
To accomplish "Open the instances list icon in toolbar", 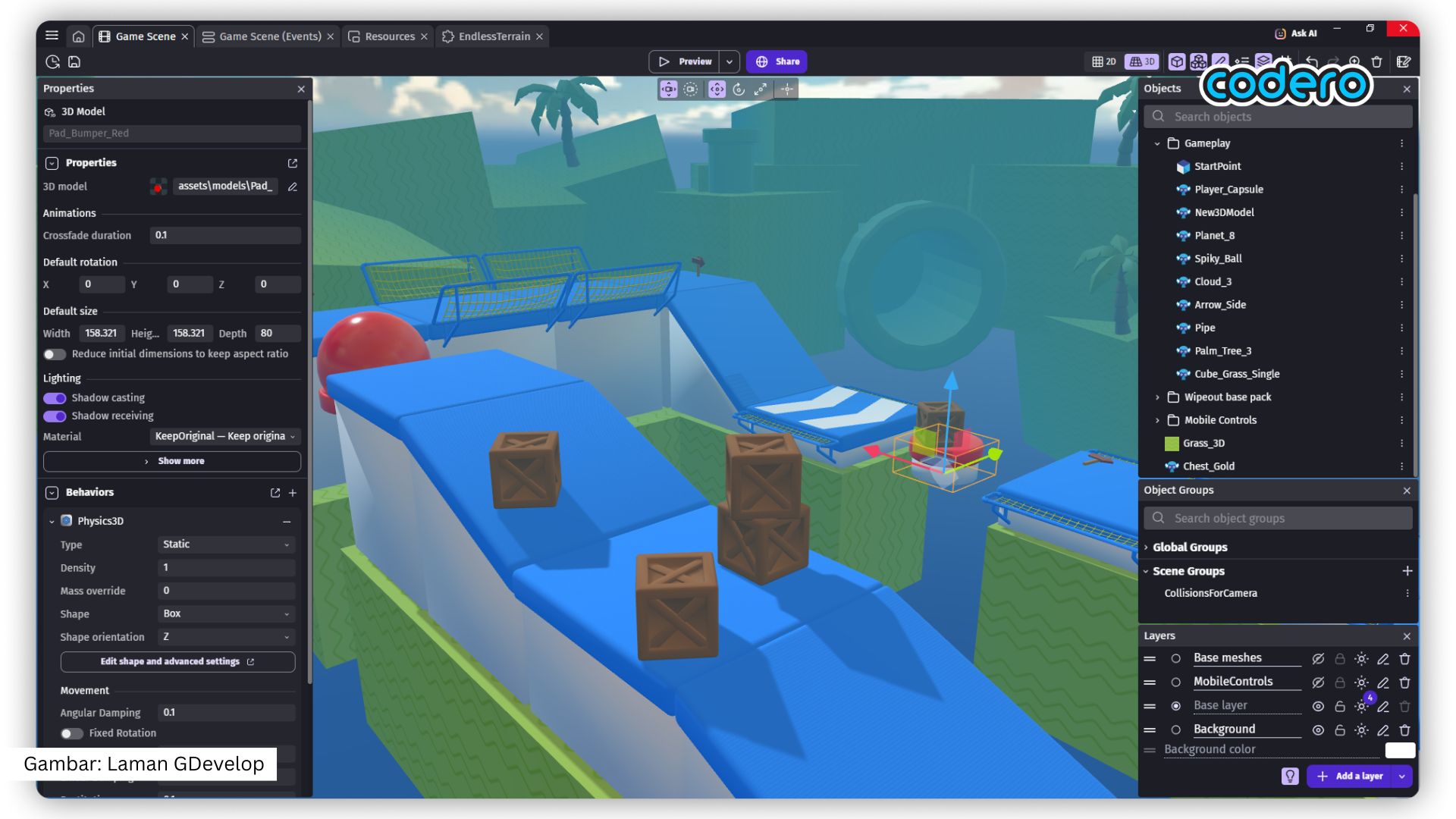I will click(1241, 61).
